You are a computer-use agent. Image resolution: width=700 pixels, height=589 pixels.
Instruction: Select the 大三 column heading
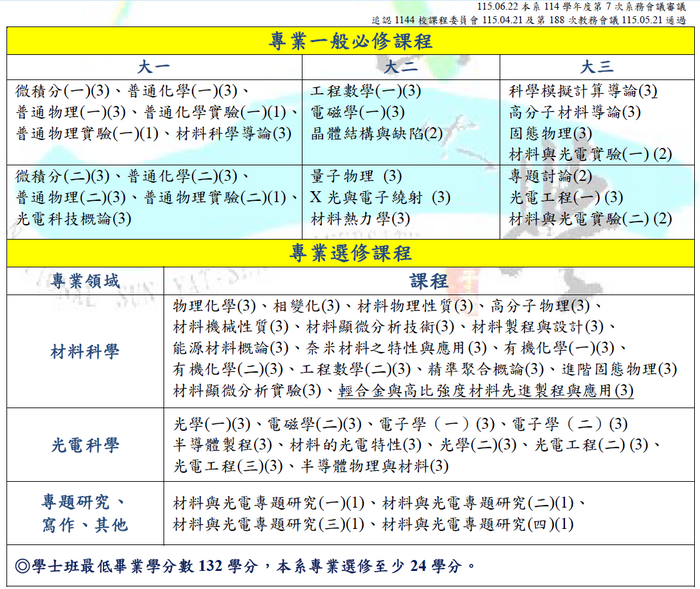[597, 67]
